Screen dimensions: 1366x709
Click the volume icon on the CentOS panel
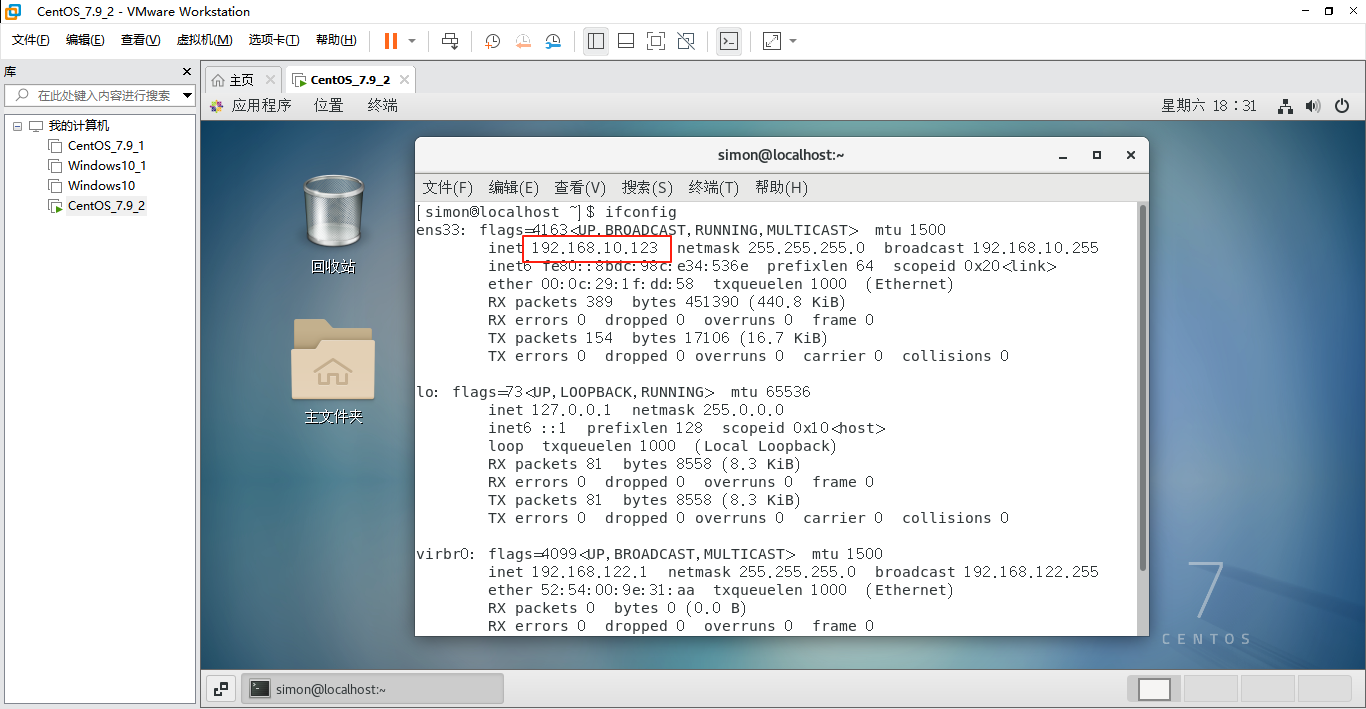(x=1313, y=105)
